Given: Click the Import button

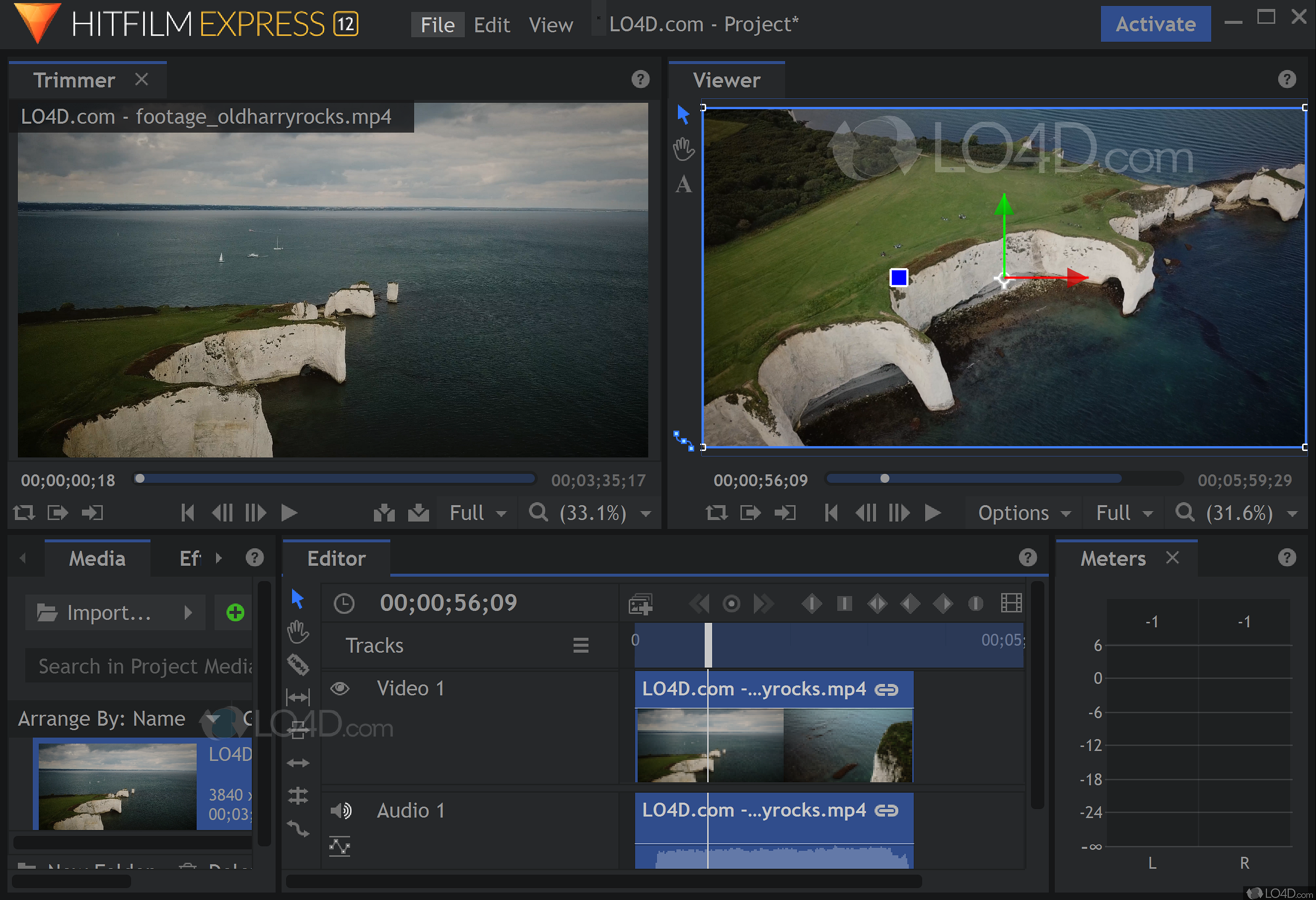Looking at the screenshot, I should pyautogui.click(x=108, y=612).
